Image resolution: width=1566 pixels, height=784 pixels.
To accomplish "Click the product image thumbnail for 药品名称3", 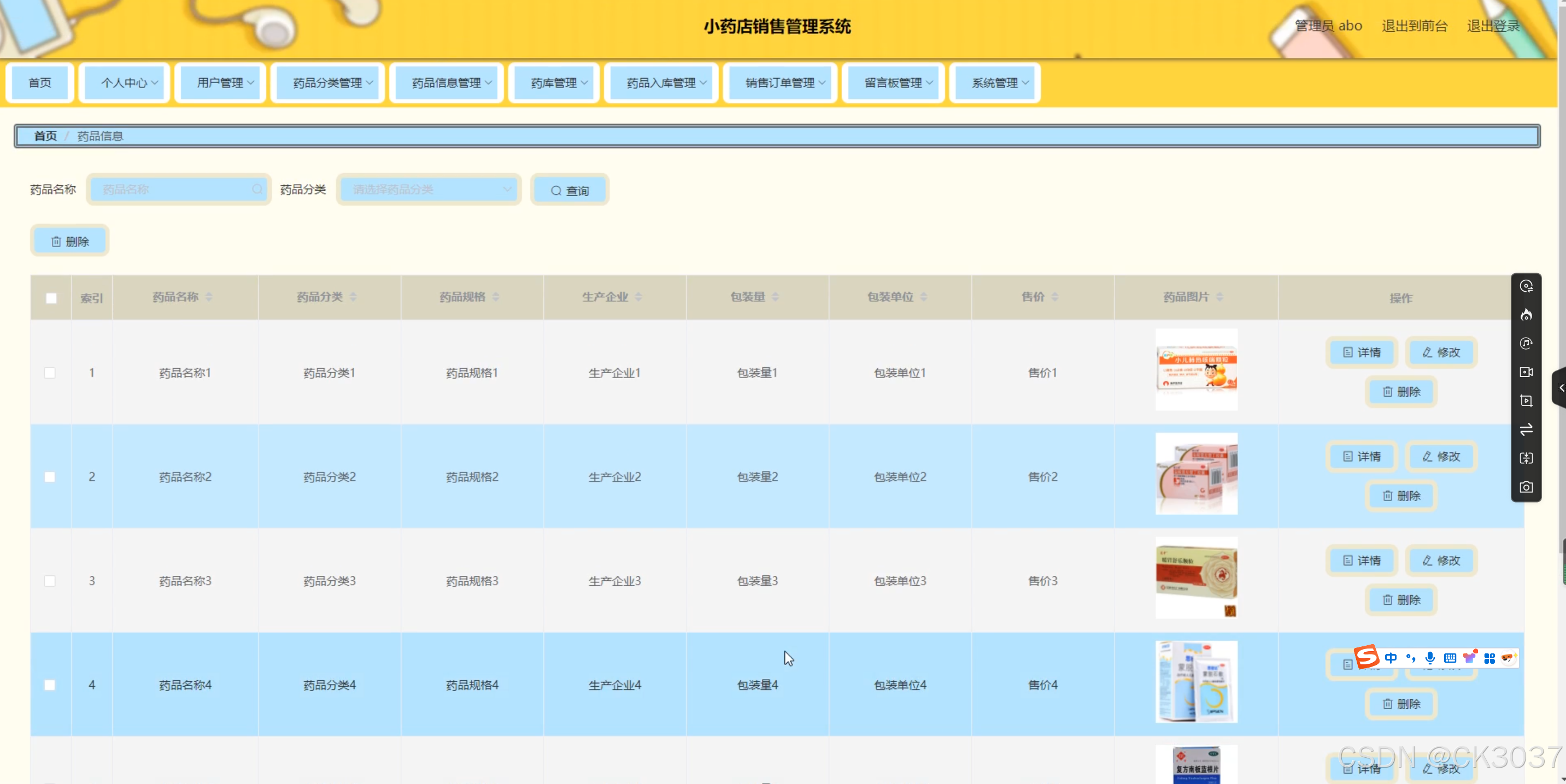I will coord(1196,577).
